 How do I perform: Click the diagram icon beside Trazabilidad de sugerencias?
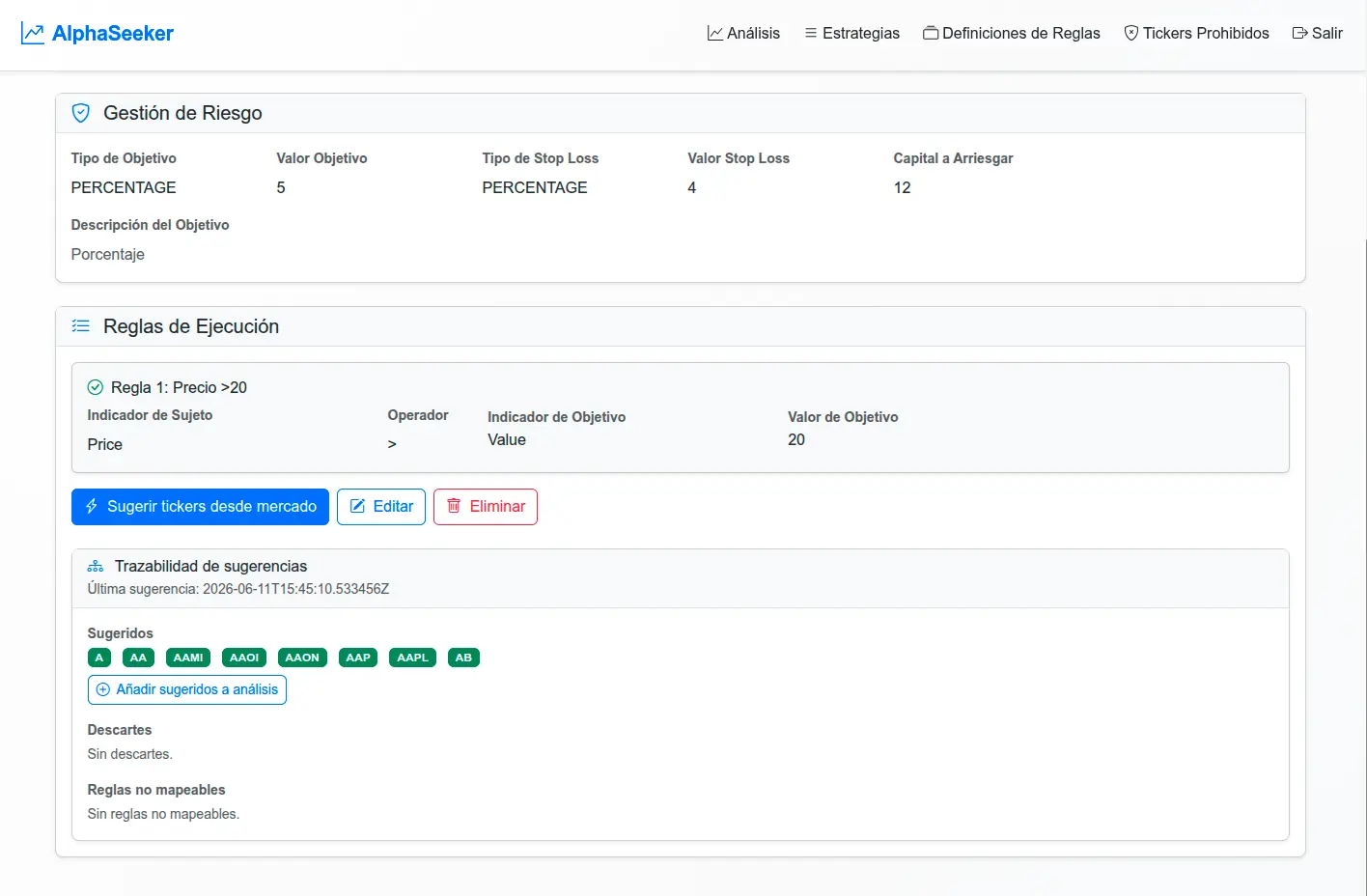[96, 567]
